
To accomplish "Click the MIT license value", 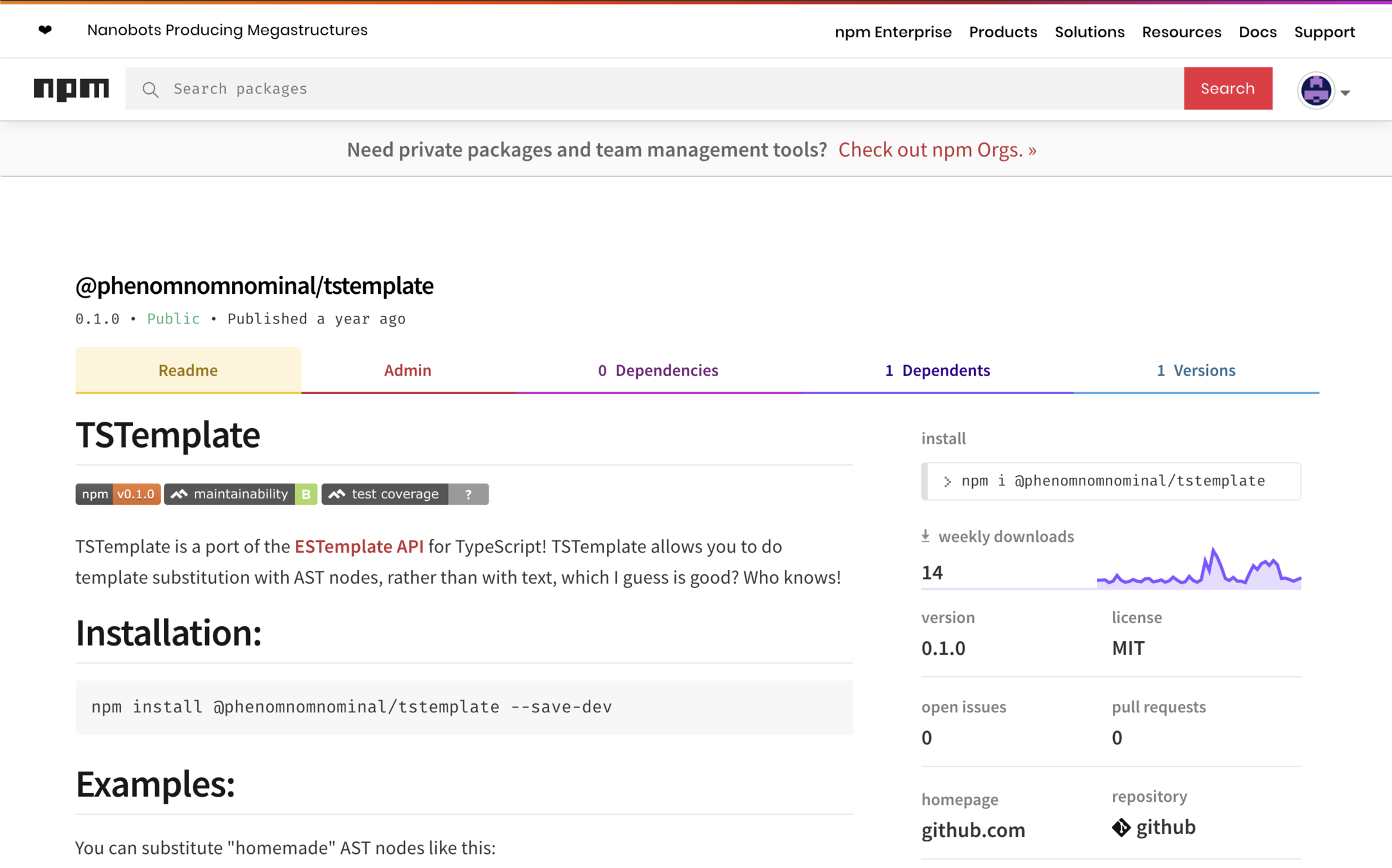I will 1128,648.
